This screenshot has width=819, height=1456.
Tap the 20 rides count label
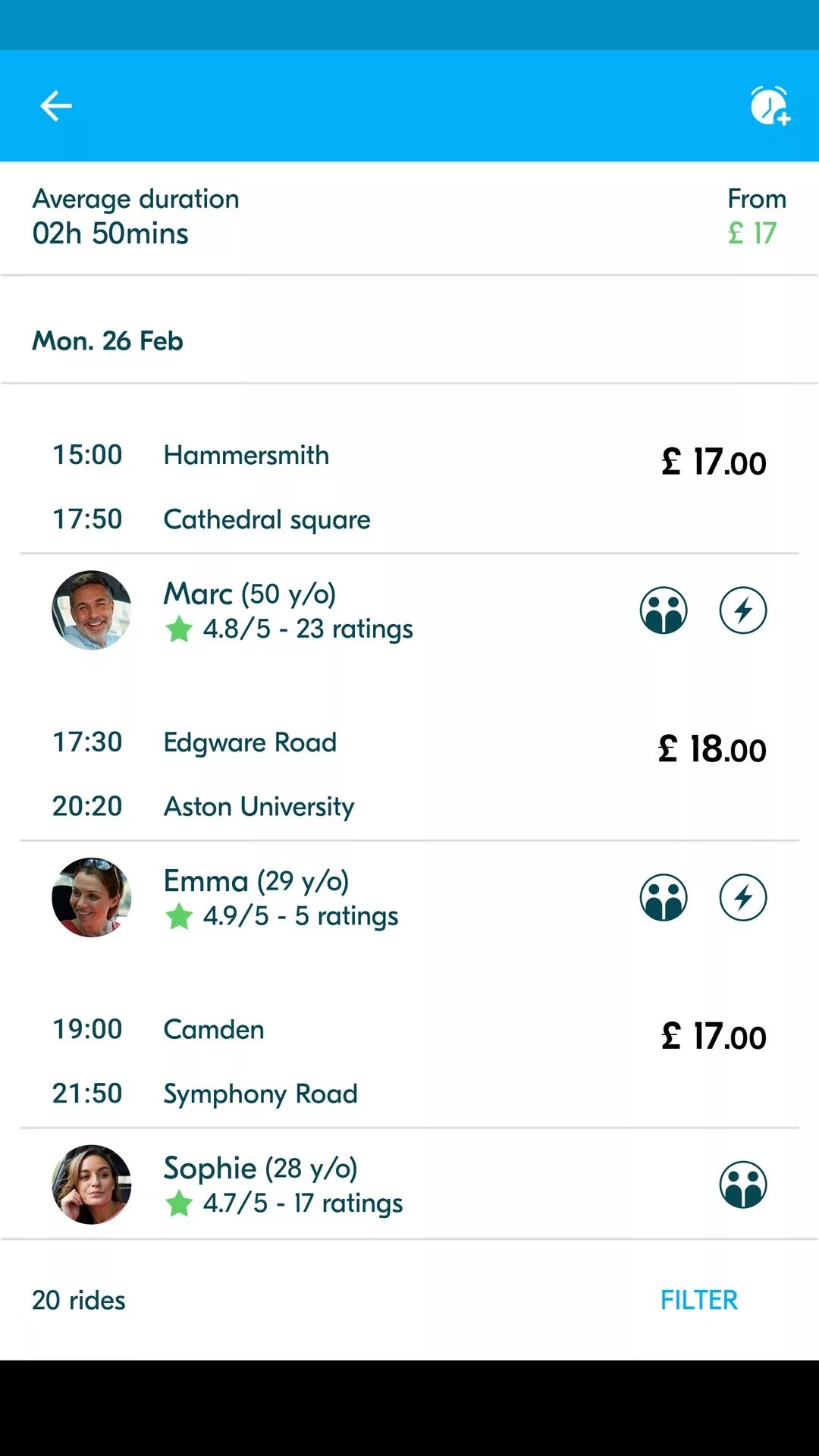[x=79, y=1300]
